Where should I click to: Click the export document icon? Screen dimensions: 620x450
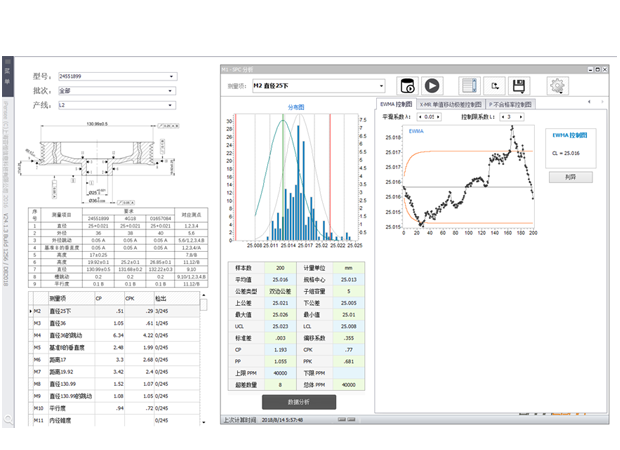(494, 87)
